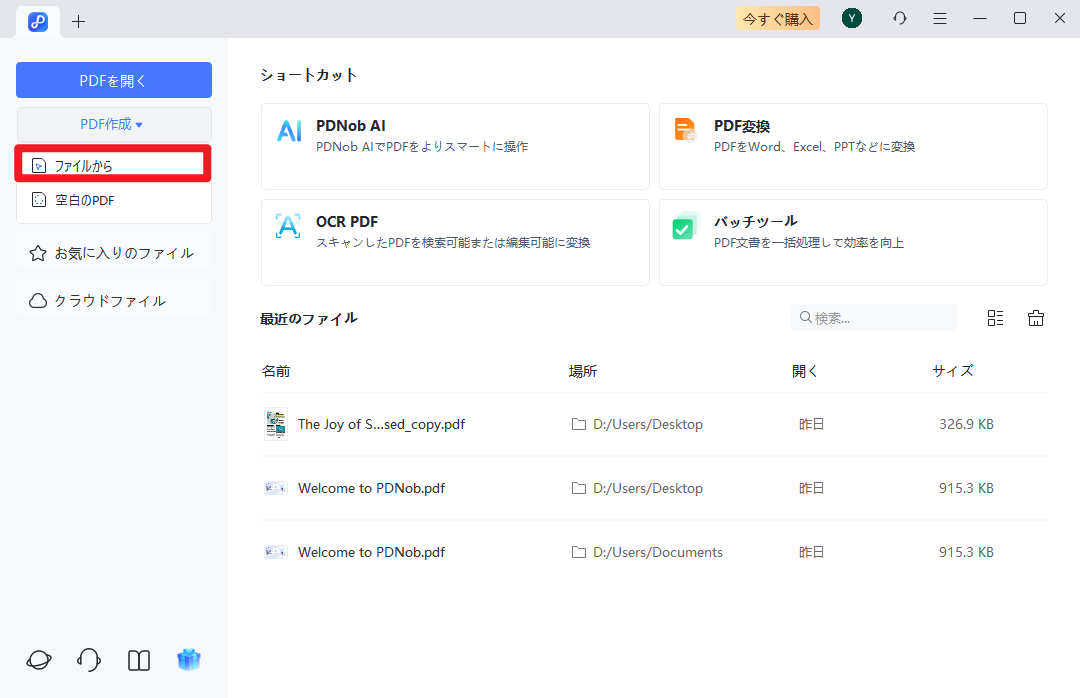The height and width of the screenshot is (698, 1080).
Task: Open the trash/deleted files icon
Action: pos(1036,317)
